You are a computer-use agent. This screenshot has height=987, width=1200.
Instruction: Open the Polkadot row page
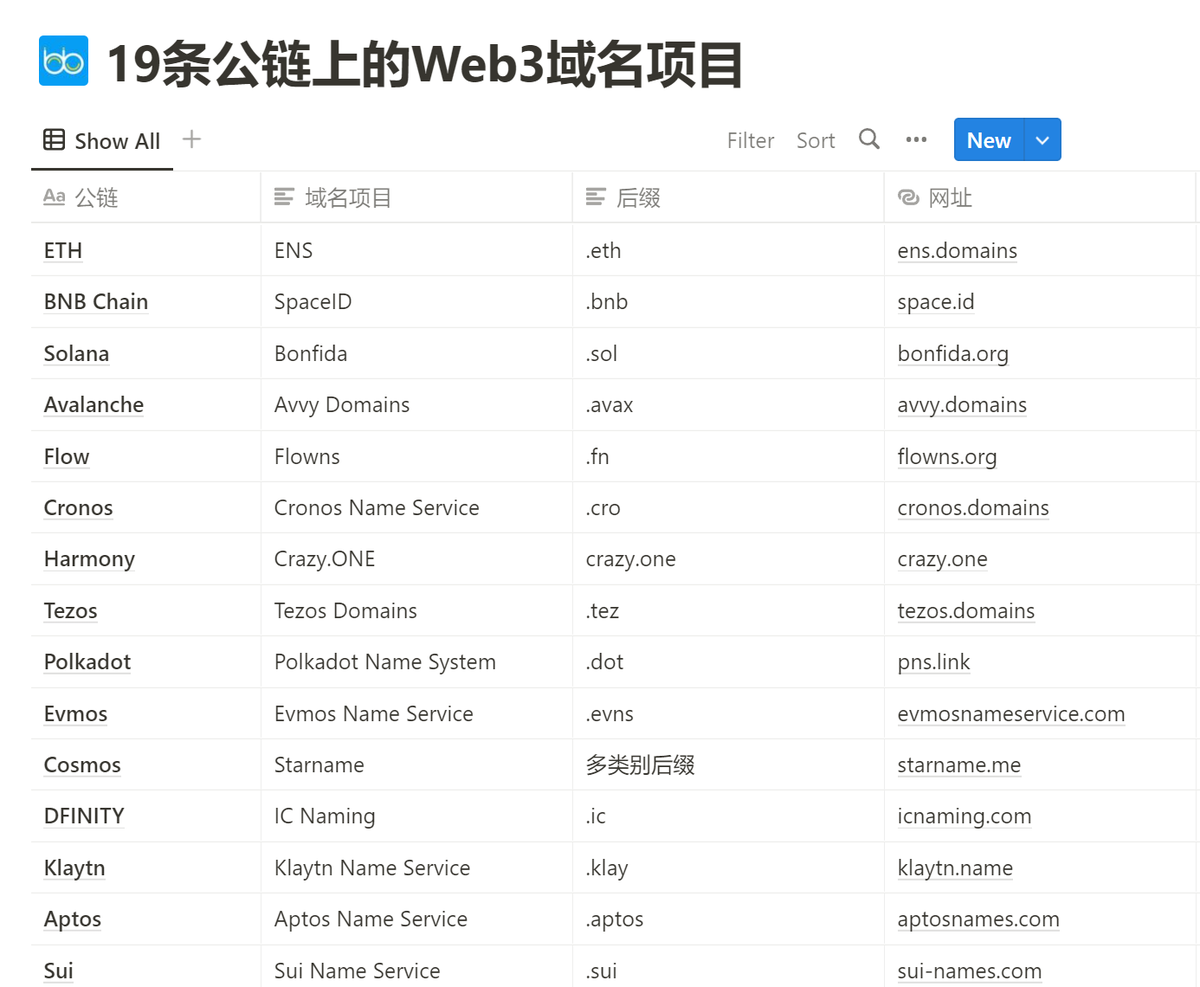(x=87, y=662)
